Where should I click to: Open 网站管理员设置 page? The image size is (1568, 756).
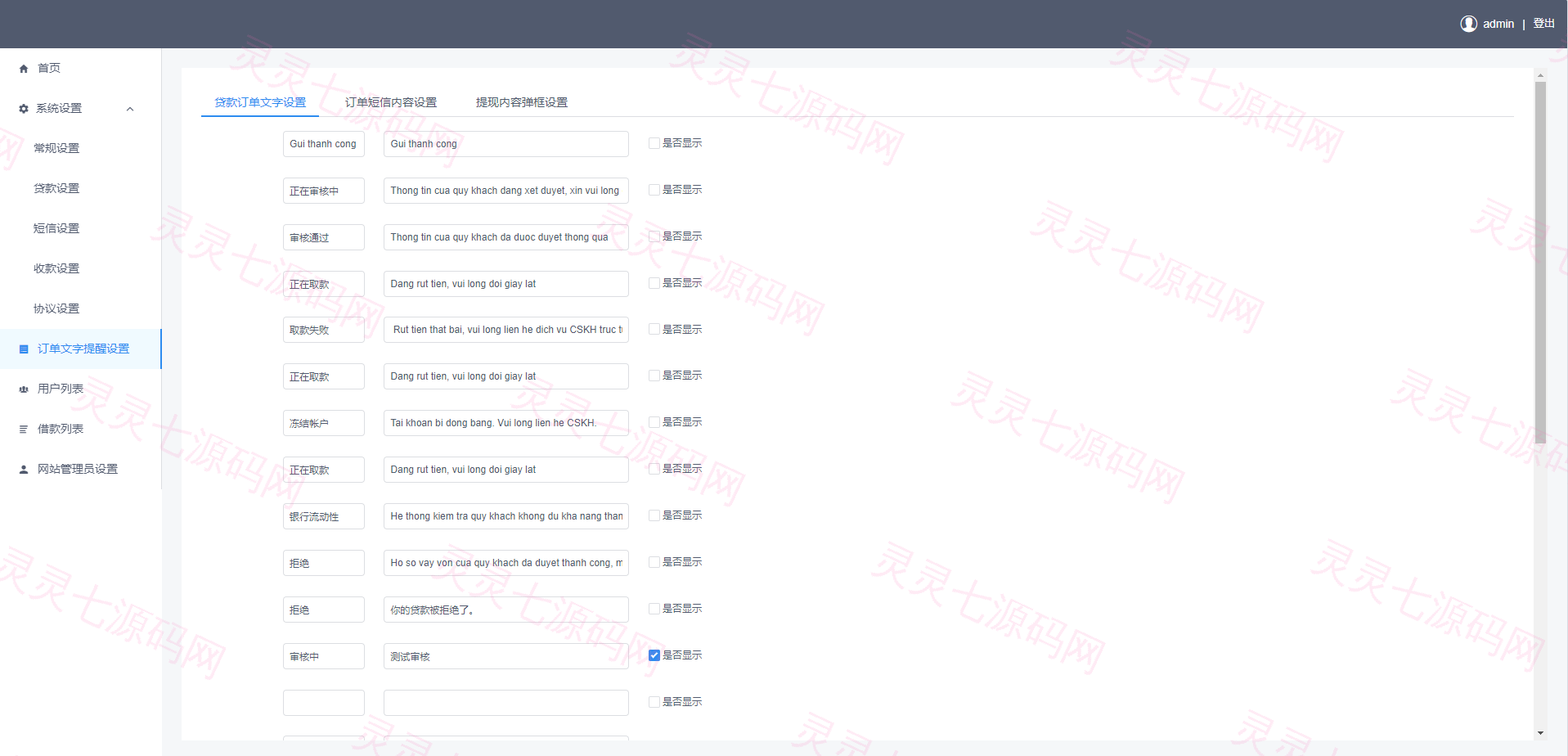point(78,469)
